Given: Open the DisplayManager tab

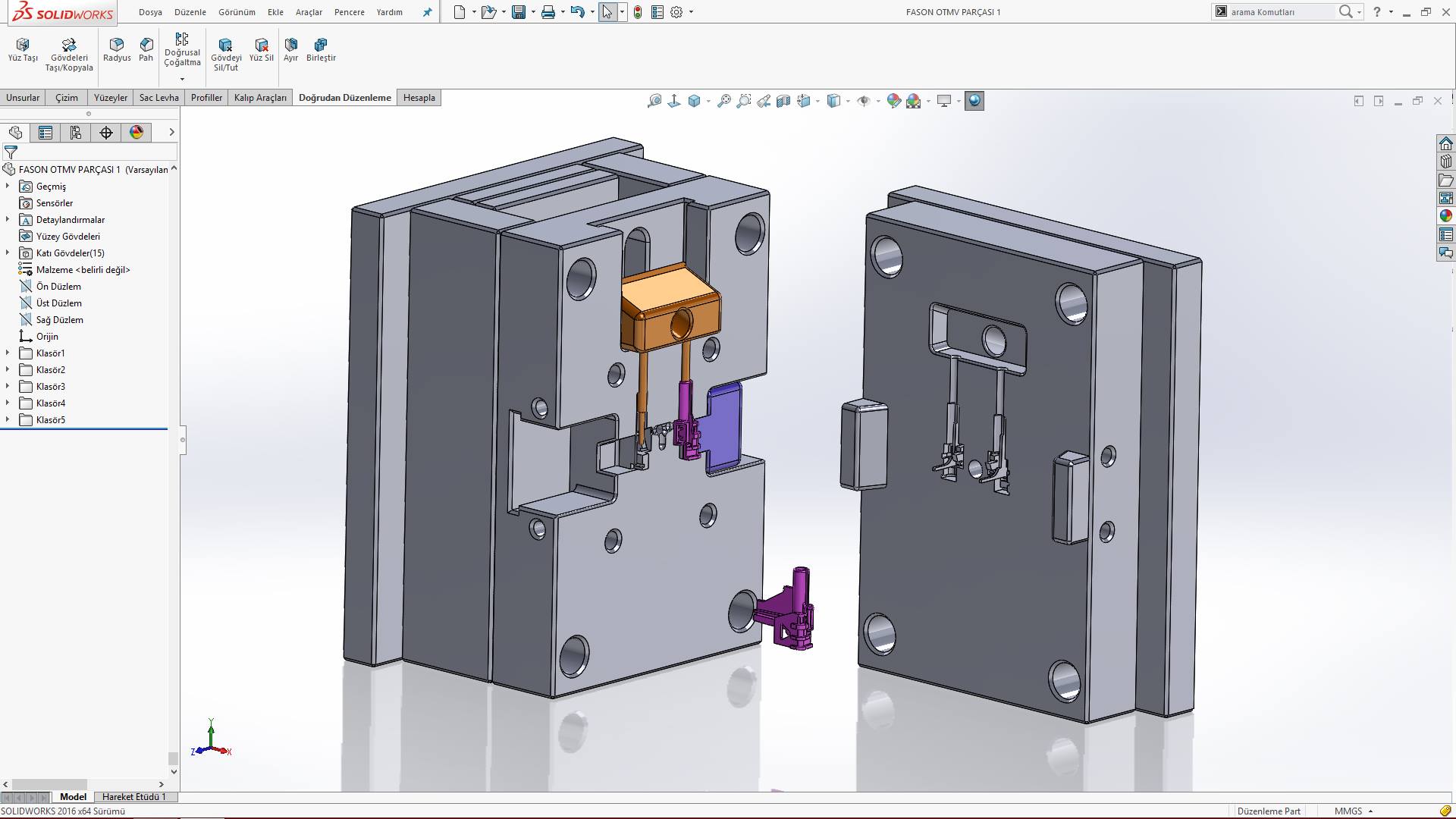Looking at the screenshot, I should pos(136,133).
